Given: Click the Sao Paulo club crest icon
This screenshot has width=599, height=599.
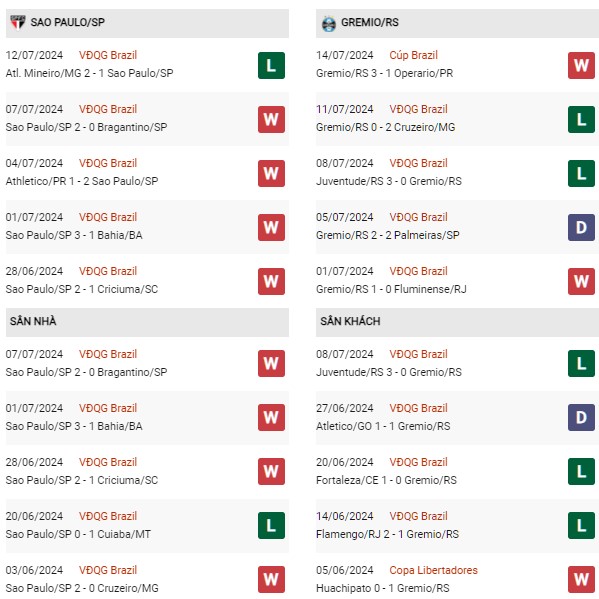Looking at the screenshot, I should tap(18, 23).
